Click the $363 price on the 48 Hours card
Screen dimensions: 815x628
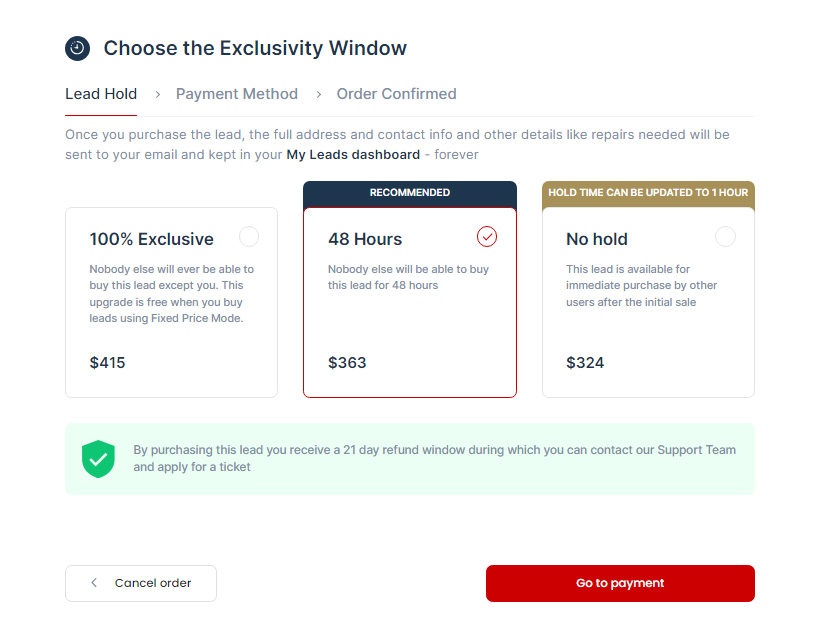pos(347,363)
